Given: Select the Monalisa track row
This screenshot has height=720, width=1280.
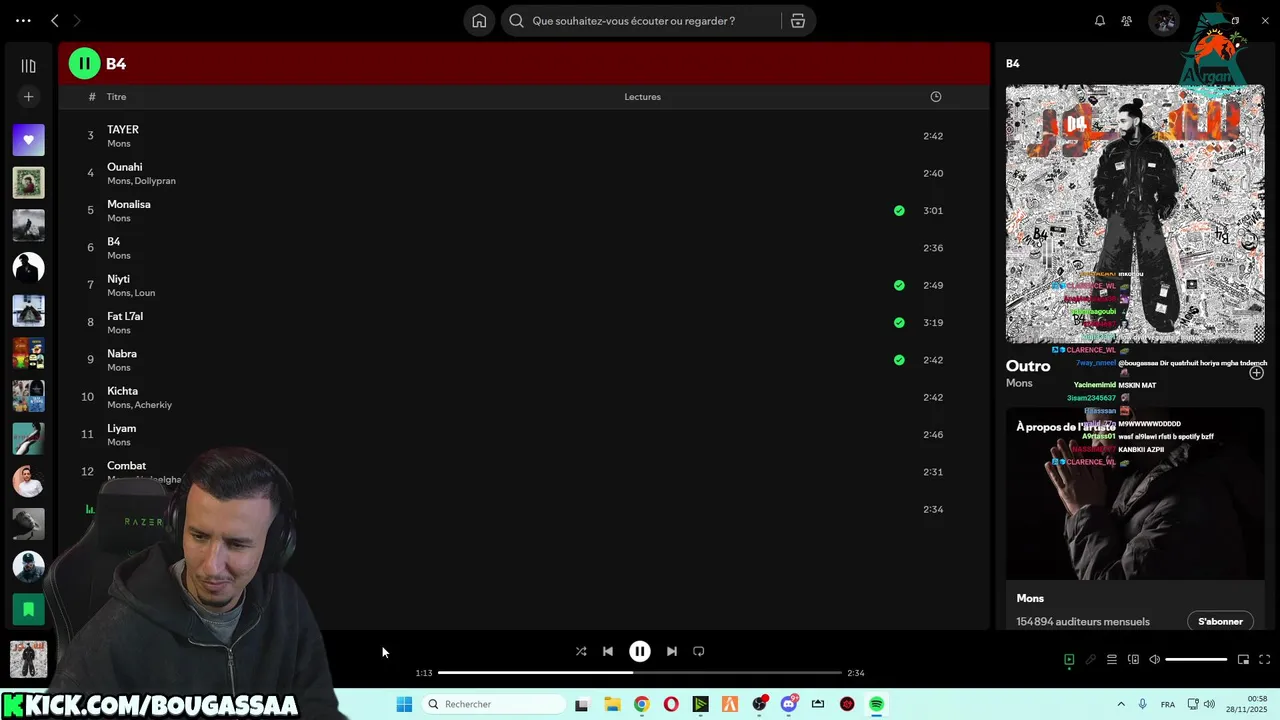Looking at the screenshot, I should 523,211.
